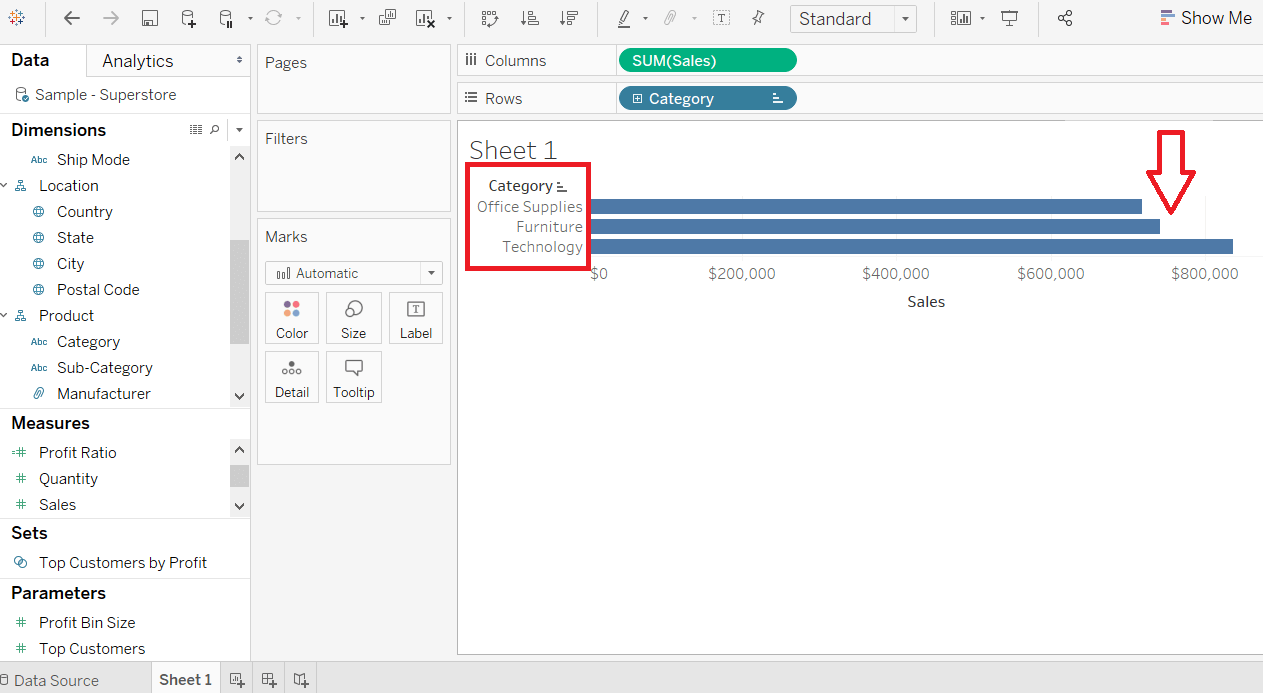This screenshot has width=1263, height=693.
Task: Open show/hide cards dropdown arrow
Action: (983, 18)
